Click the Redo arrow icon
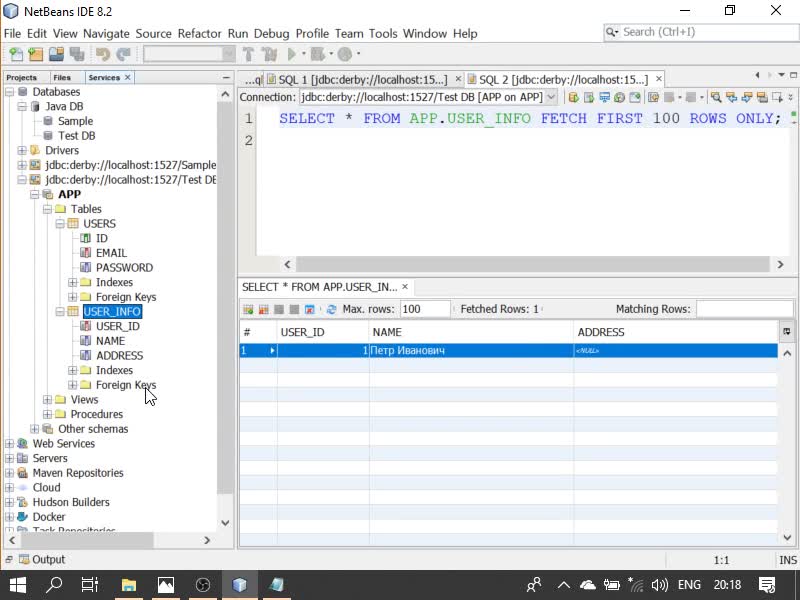Image resolution: width=800 pixels, height=600 pixels. [123, 54]
